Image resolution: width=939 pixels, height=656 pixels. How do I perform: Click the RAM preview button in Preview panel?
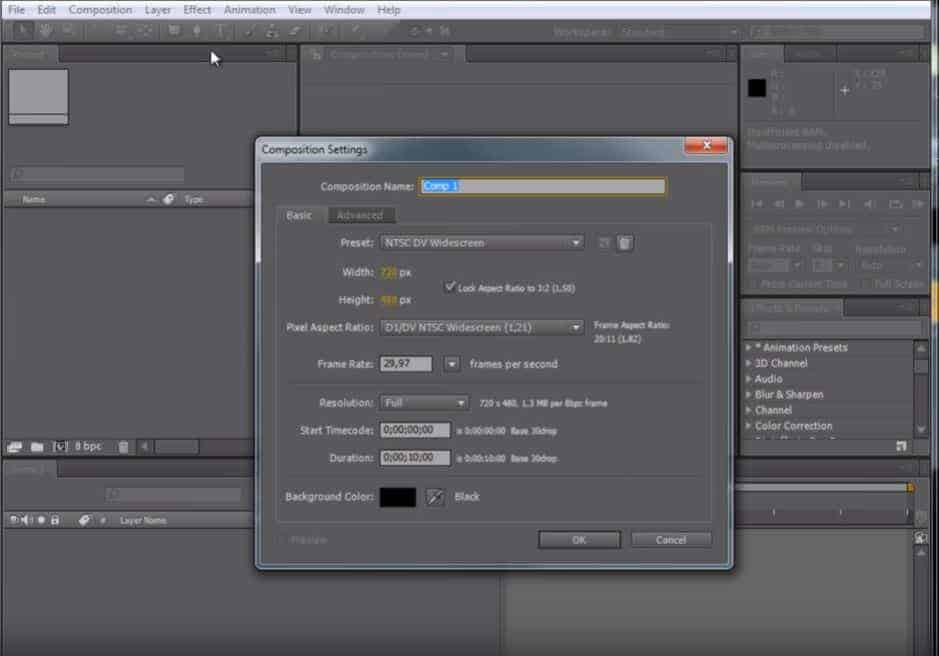tap(918, 204)
